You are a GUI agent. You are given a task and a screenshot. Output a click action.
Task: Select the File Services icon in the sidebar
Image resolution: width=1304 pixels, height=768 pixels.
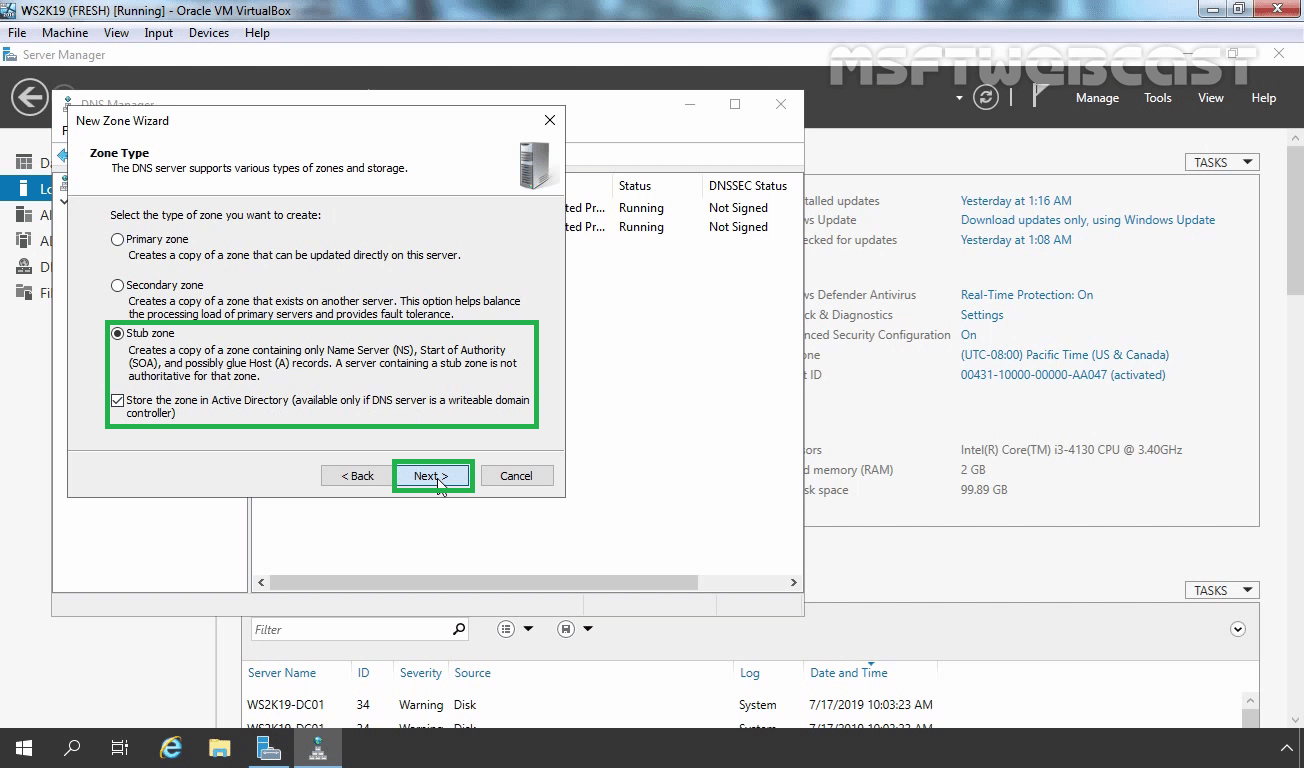click(24, 293)
